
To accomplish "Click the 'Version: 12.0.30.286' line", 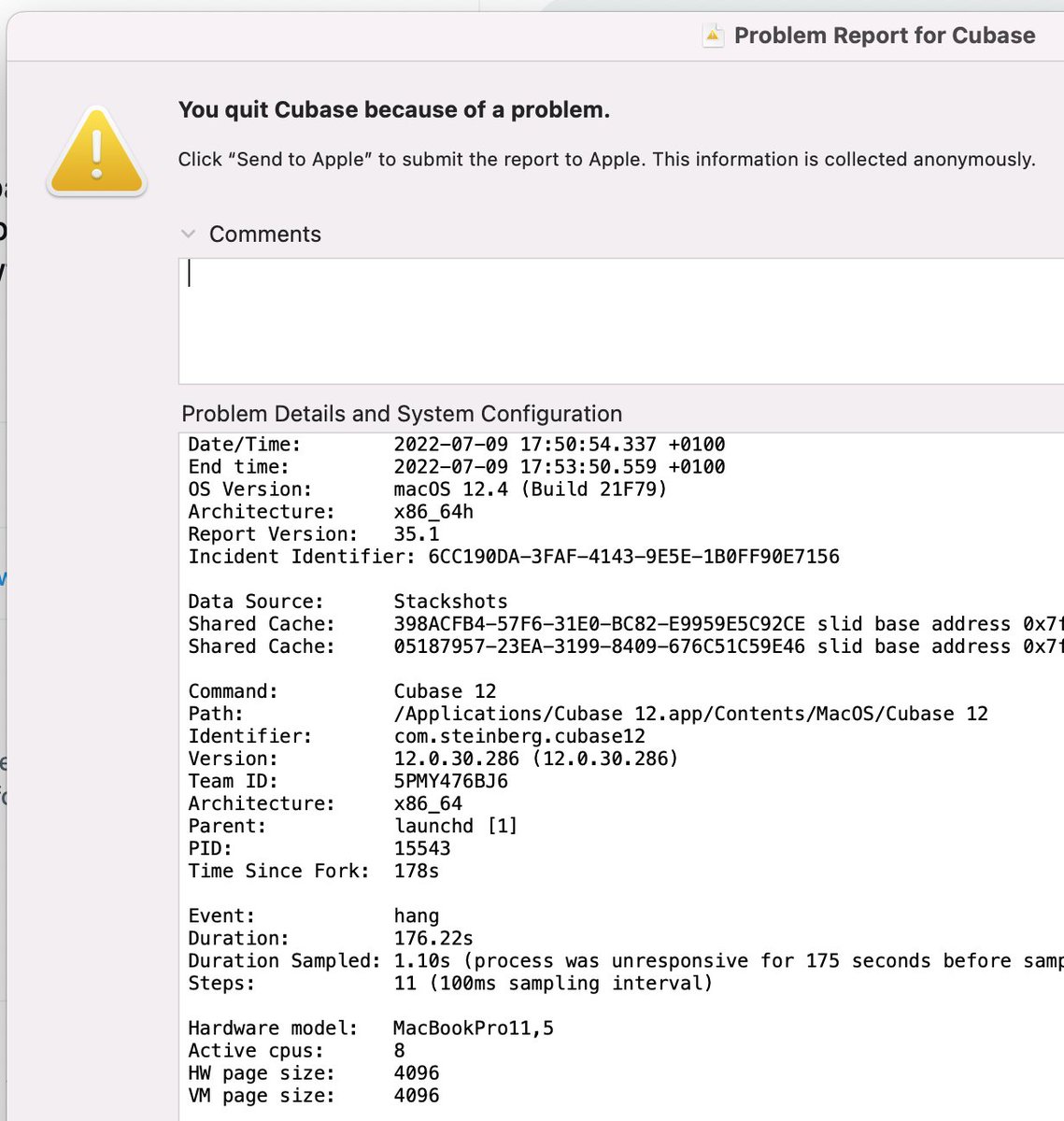I will click(433, 759).
